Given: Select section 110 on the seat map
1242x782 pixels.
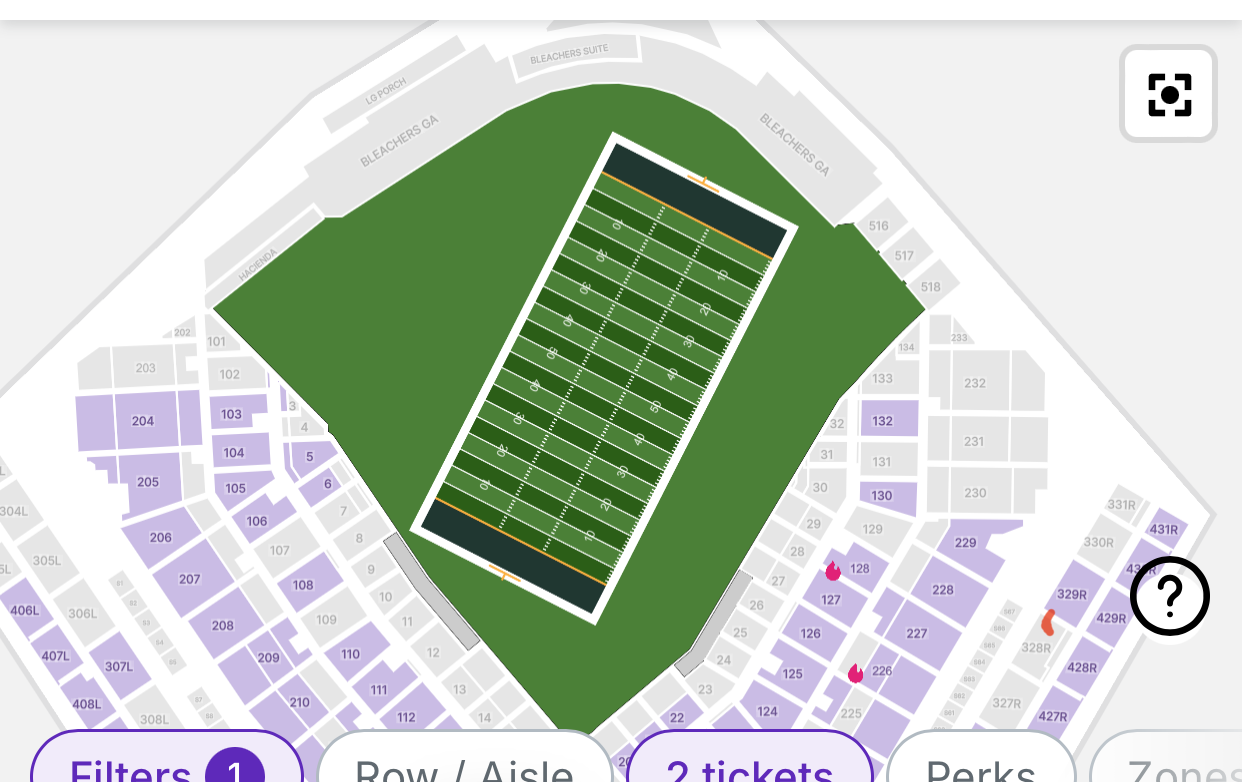Looking at the screenshot, I should point(350,655).
